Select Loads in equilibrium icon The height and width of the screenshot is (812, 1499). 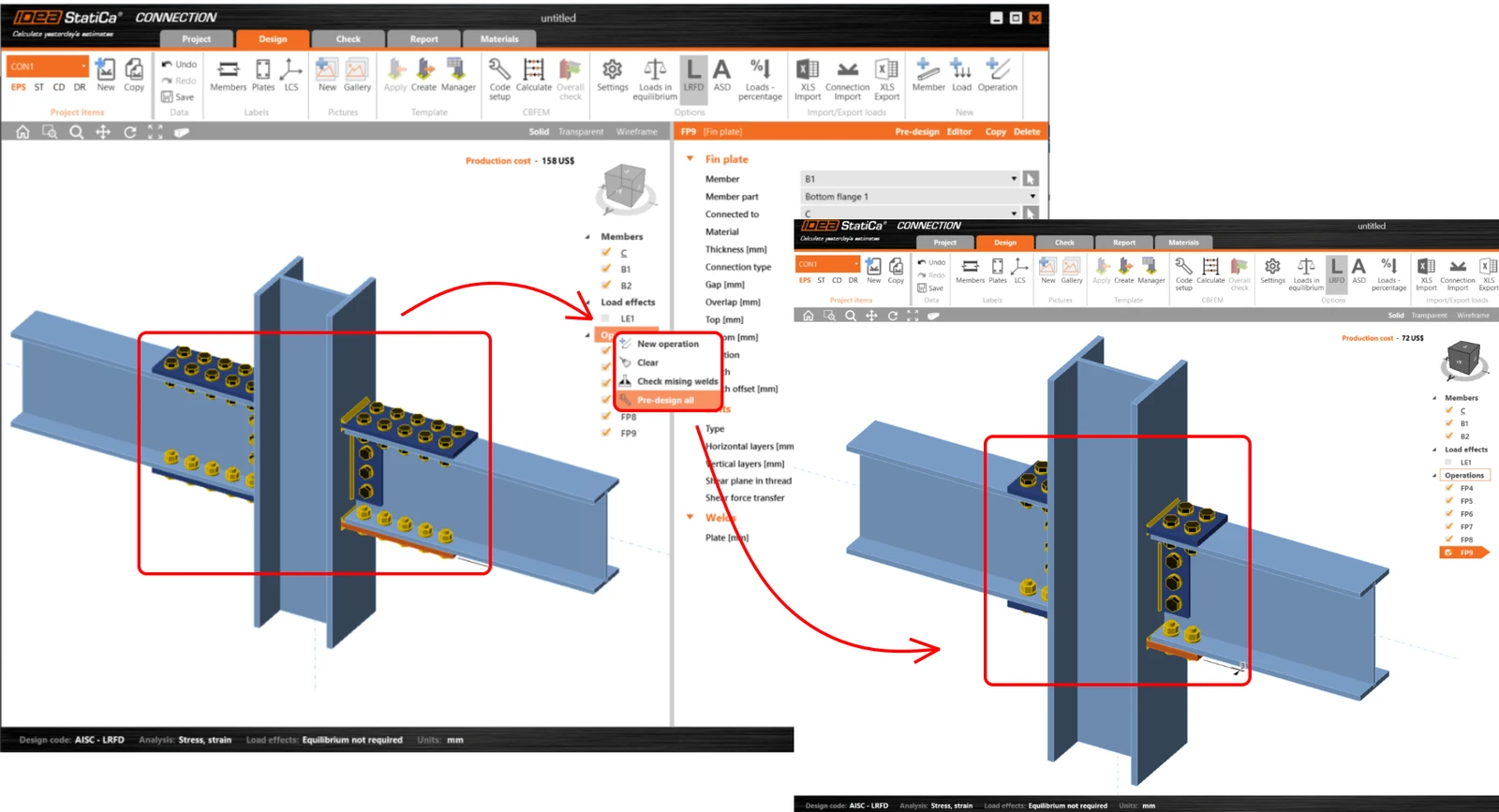click(x=654, y=79)
